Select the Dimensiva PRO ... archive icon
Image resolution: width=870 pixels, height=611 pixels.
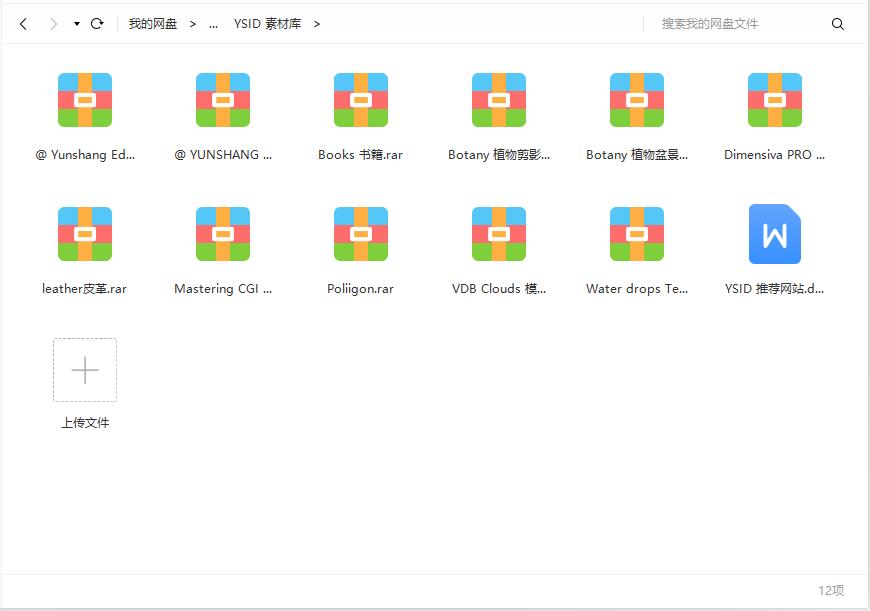click(775, 100)
